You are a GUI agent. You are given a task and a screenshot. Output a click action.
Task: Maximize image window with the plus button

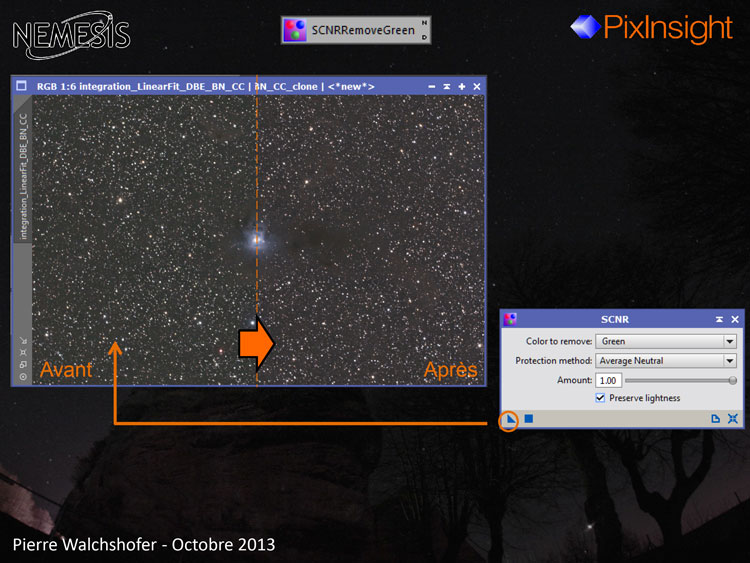462,87
